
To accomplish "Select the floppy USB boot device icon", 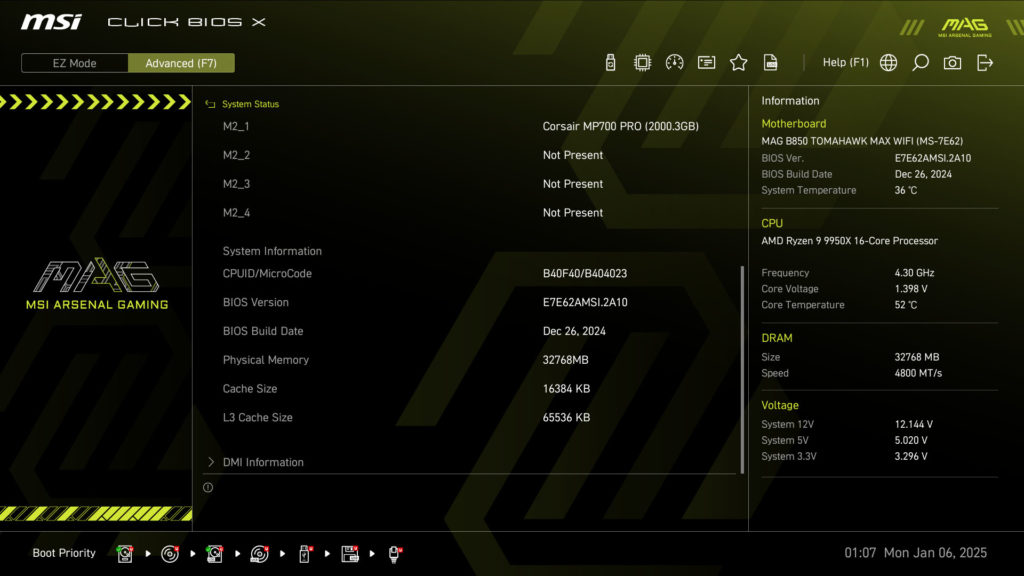I will click(350, 553).
